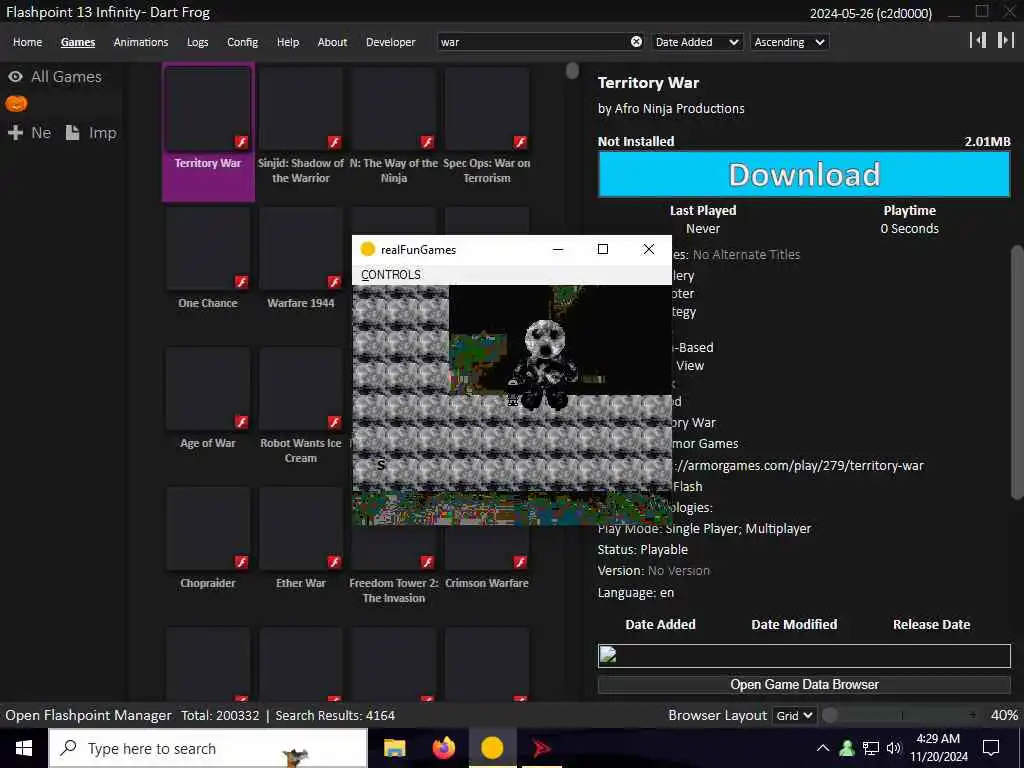Open the pumpkin Halloween playlist icon
This screenshot has height=768, width=1024.
pyautogui.click(x=16, y=103)
